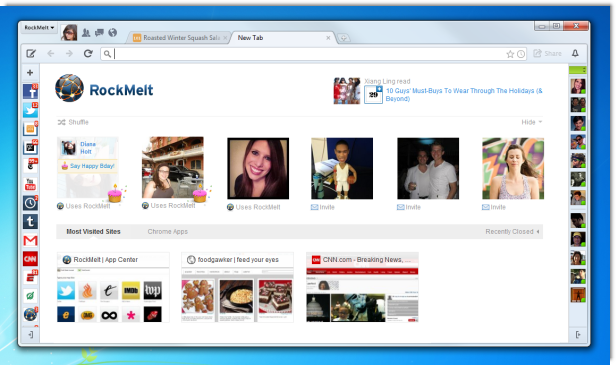Open notifications bell icon
Image resolution: width=616 pixels, height=365 pixels.
pos(575,53)
